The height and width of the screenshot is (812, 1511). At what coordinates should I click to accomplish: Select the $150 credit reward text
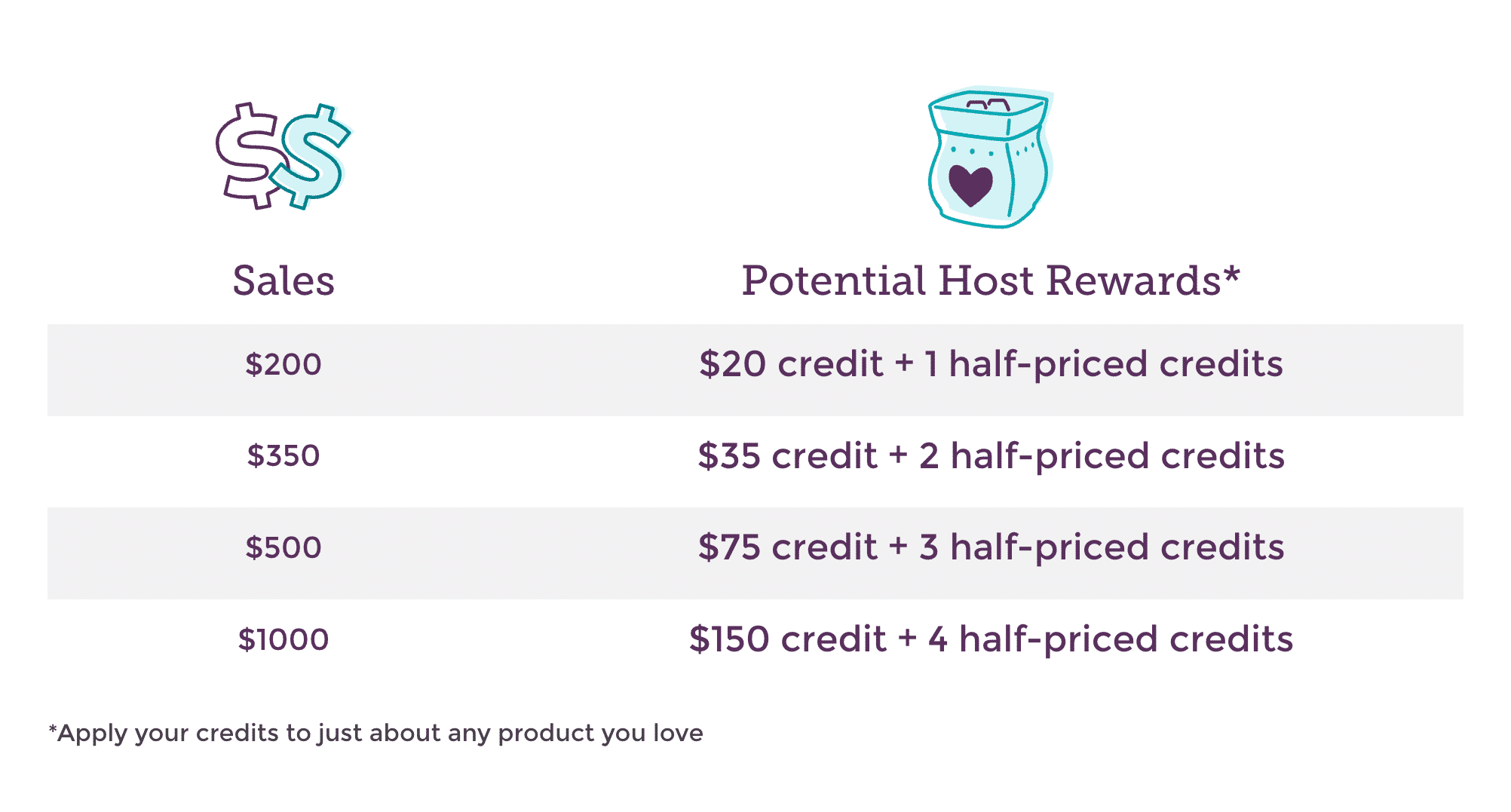tap(788, 639)
